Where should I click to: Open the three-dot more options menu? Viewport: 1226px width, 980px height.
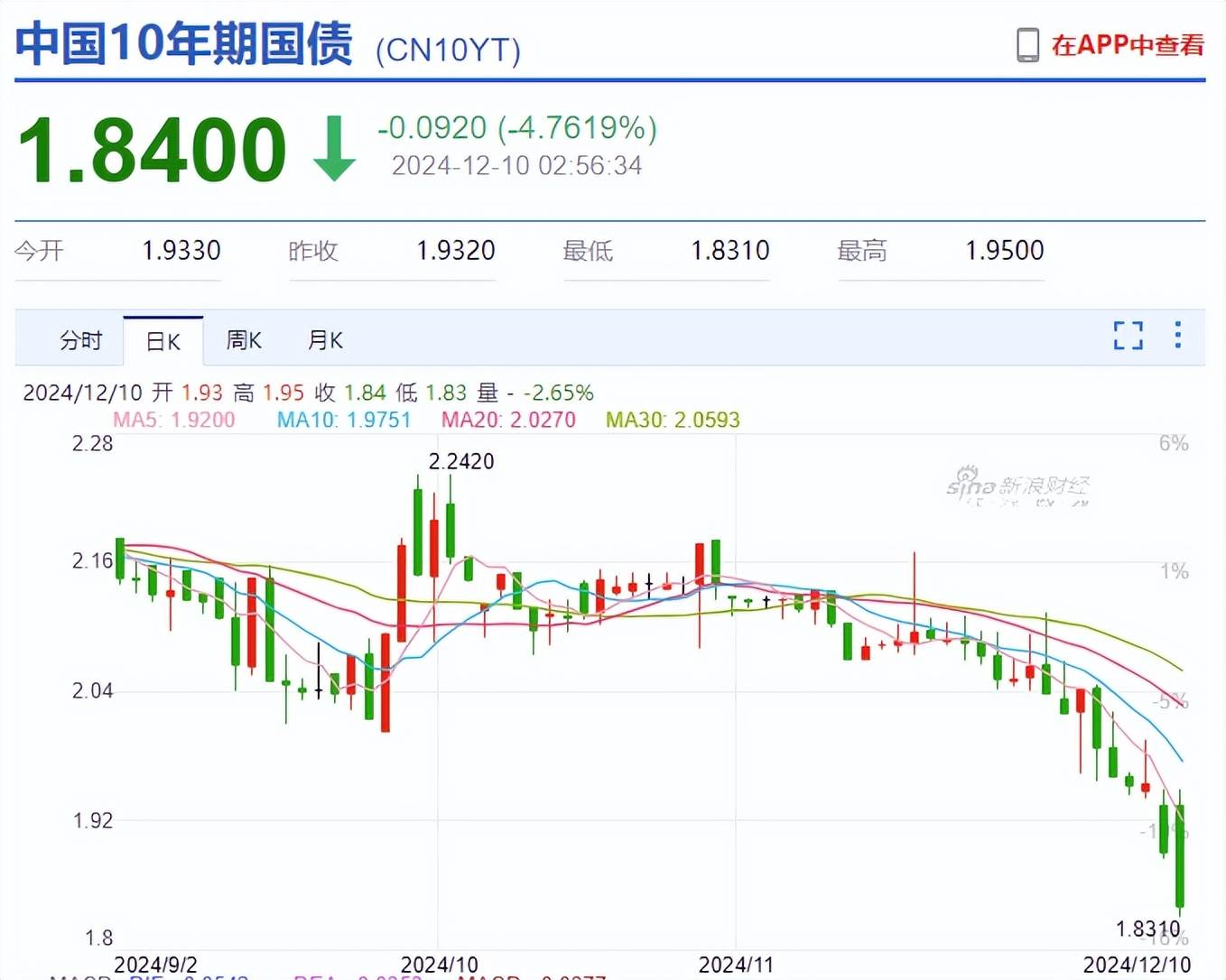1177,335
